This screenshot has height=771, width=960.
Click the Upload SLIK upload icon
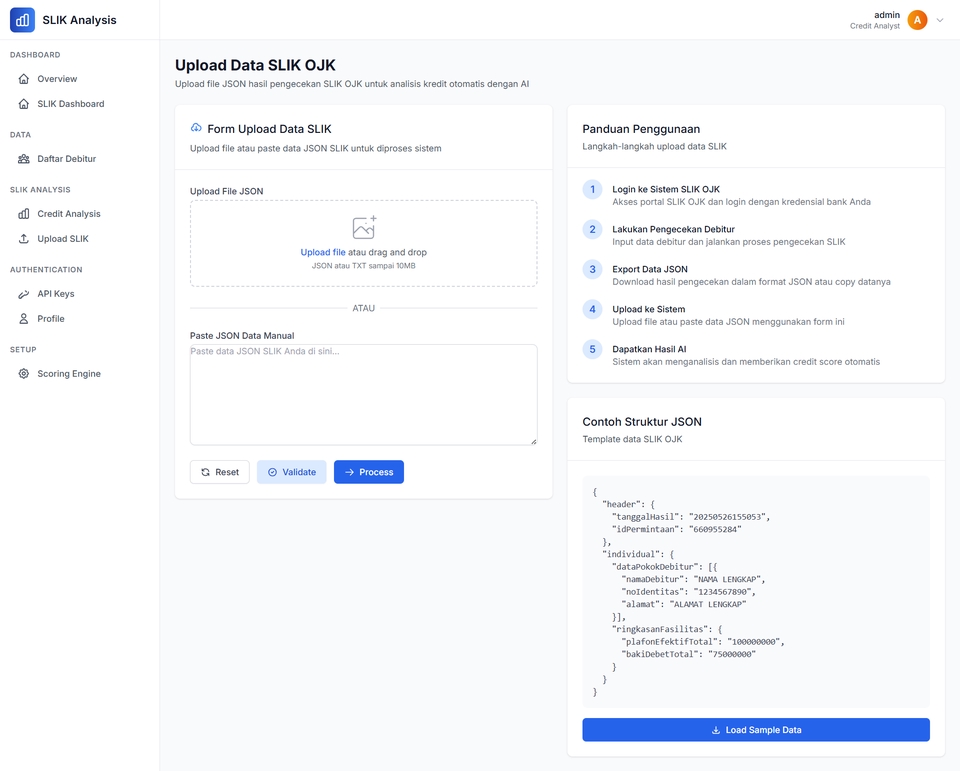pos(24,239)
